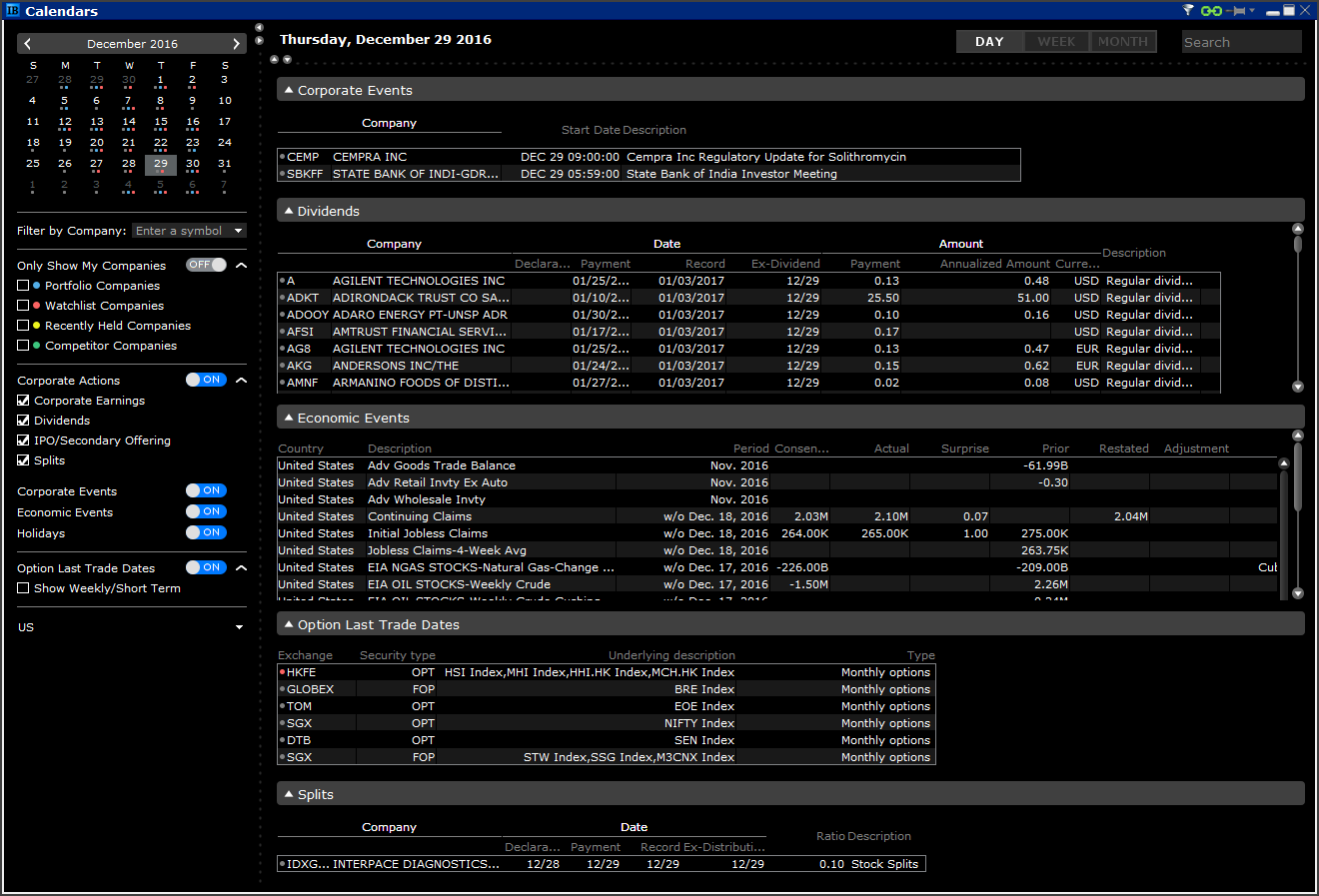
Task: Click the Search input field
Action: pos(1241,42)
